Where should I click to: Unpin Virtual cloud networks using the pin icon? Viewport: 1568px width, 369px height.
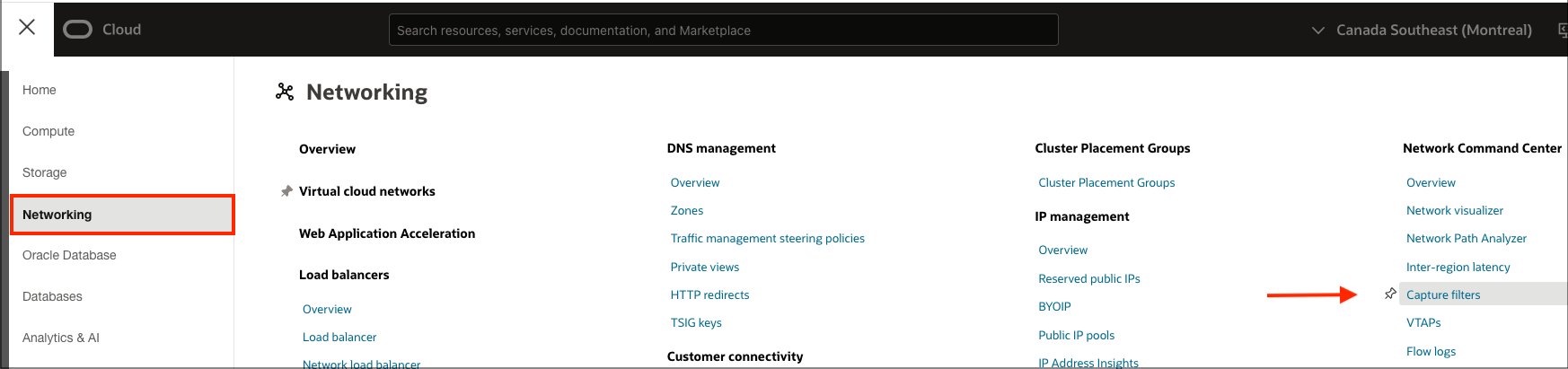coord(286,191)
